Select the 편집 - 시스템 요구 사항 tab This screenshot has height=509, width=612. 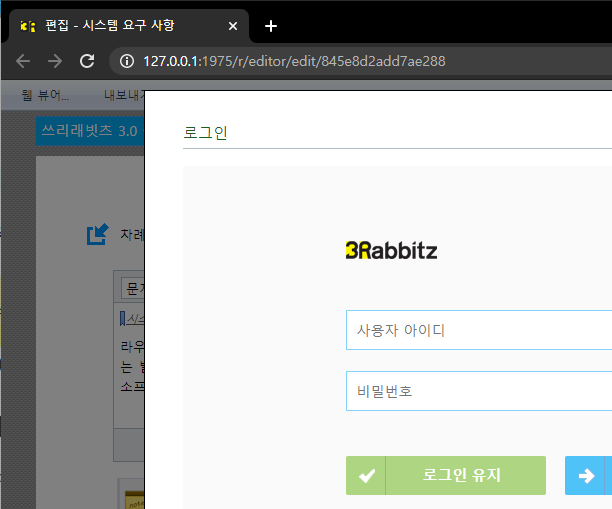pos(129,26)
